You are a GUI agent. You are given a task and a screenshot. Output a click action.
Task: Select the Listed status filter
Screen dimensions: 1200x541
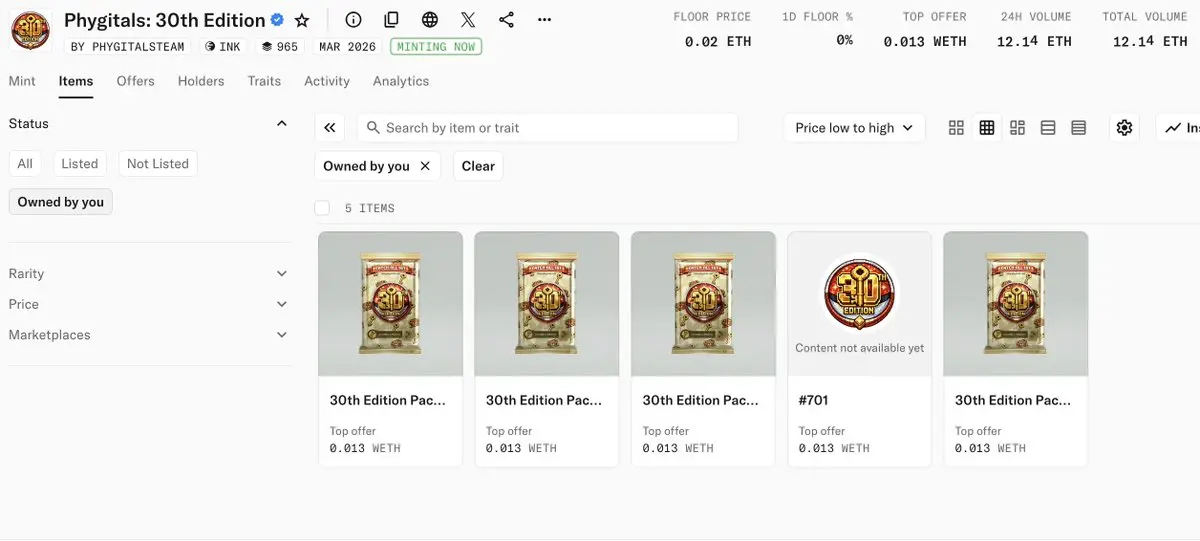tap(80, 164)
